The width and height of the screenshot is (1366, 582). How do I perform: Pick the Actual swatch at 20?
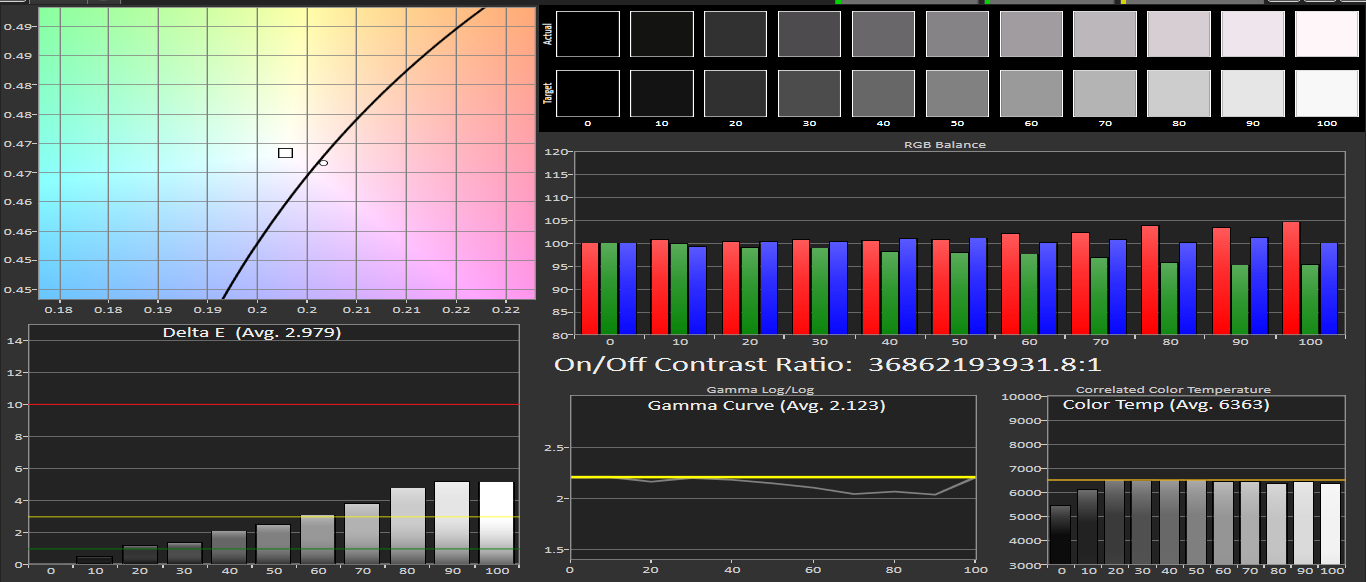735,34
